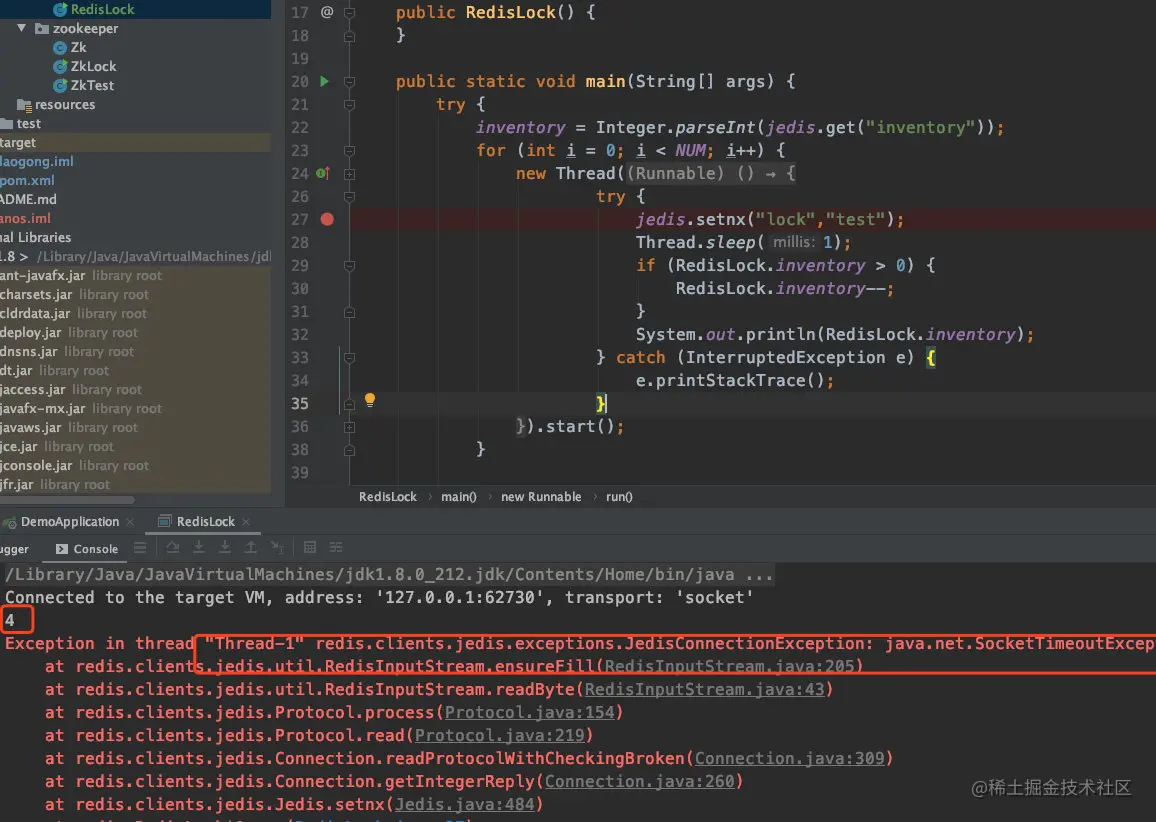Open the yellow light bulb quick-fix menu
The image size is (1156, 822).
pos(370,400)
